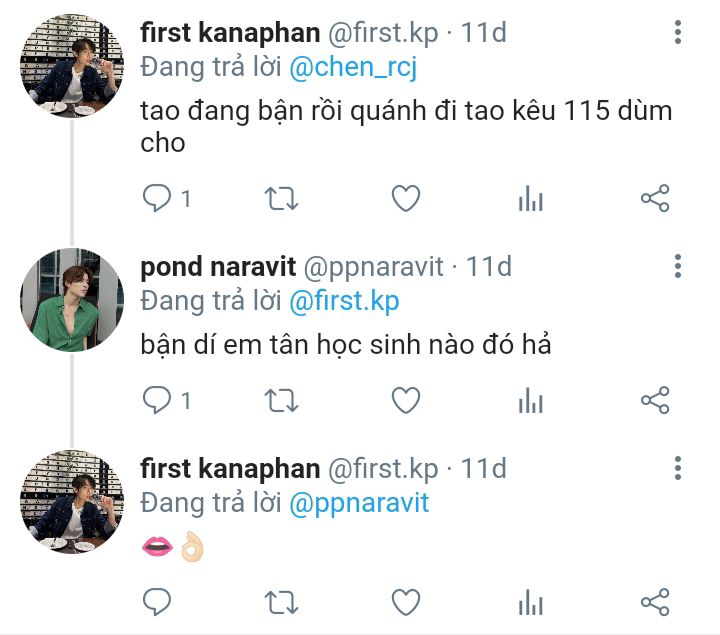
Task: View analytics of the top tweet
Action: point(530,199)
